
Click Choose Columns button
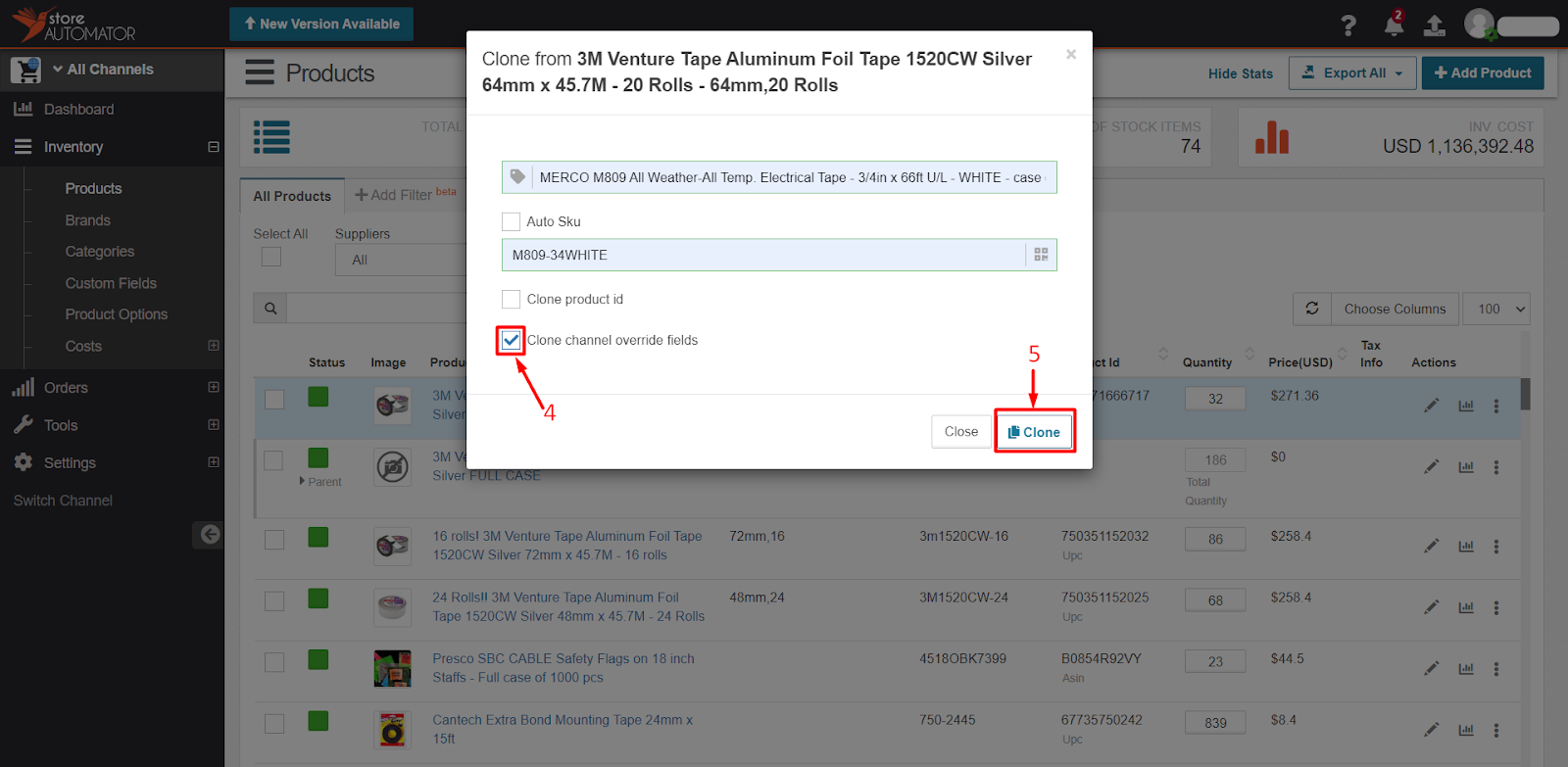(x=1395, y=309)
